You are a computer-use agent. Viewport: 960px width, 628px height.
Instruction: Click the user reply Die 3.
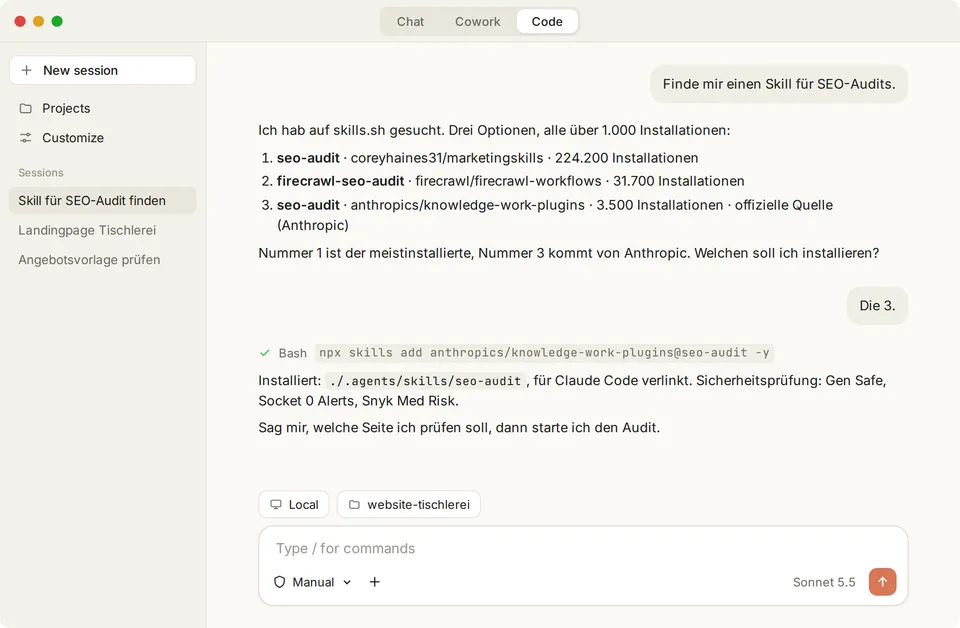(877, 305)
